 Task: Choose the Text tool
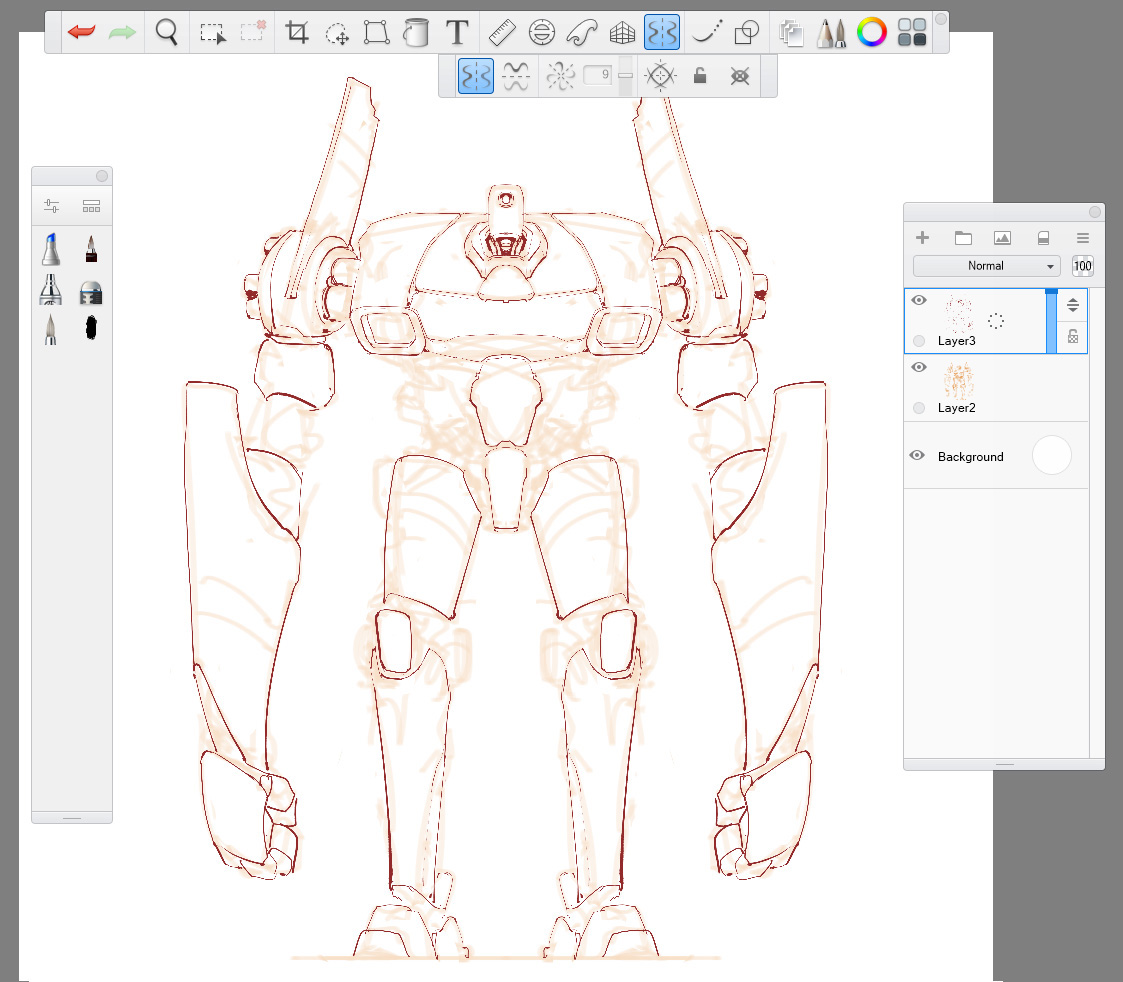457,32
